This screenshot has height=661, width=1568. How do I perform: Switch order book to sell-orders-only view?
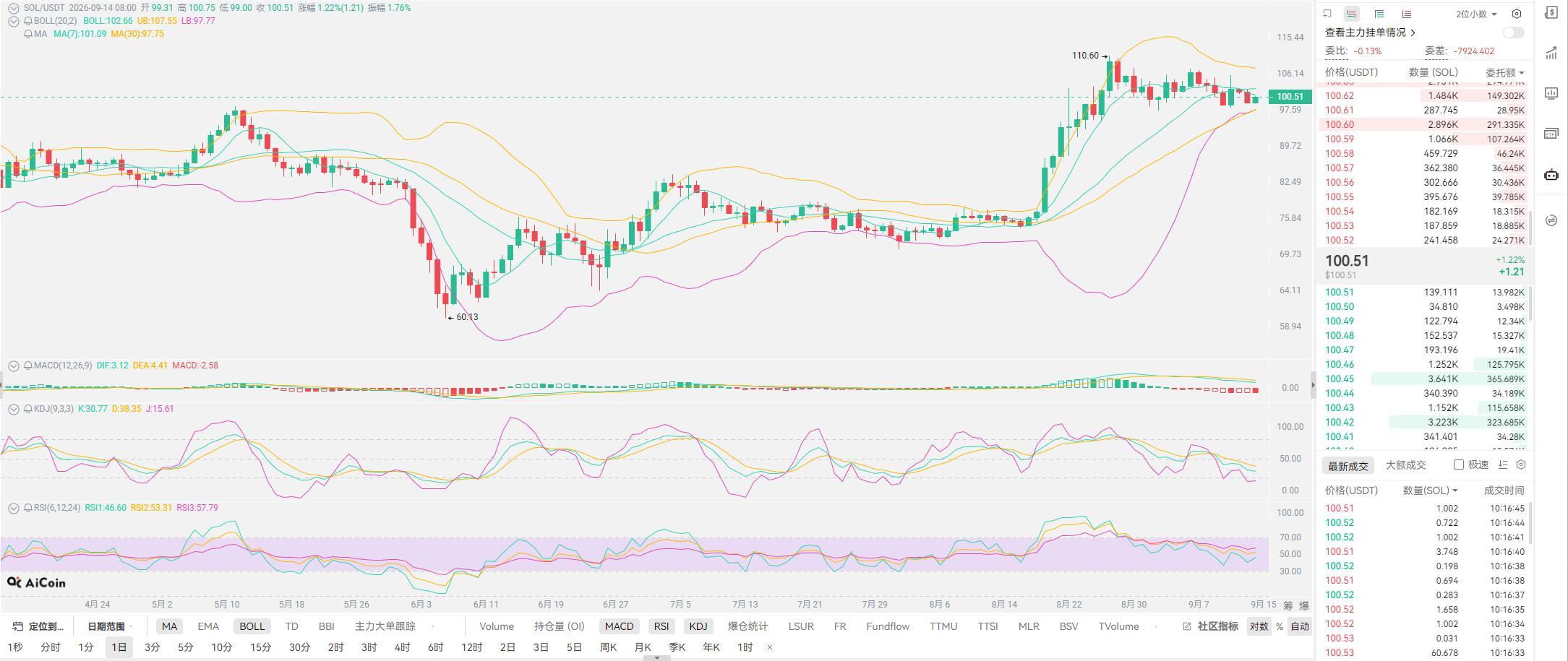pyautogui.click(x=1407, y=14)
